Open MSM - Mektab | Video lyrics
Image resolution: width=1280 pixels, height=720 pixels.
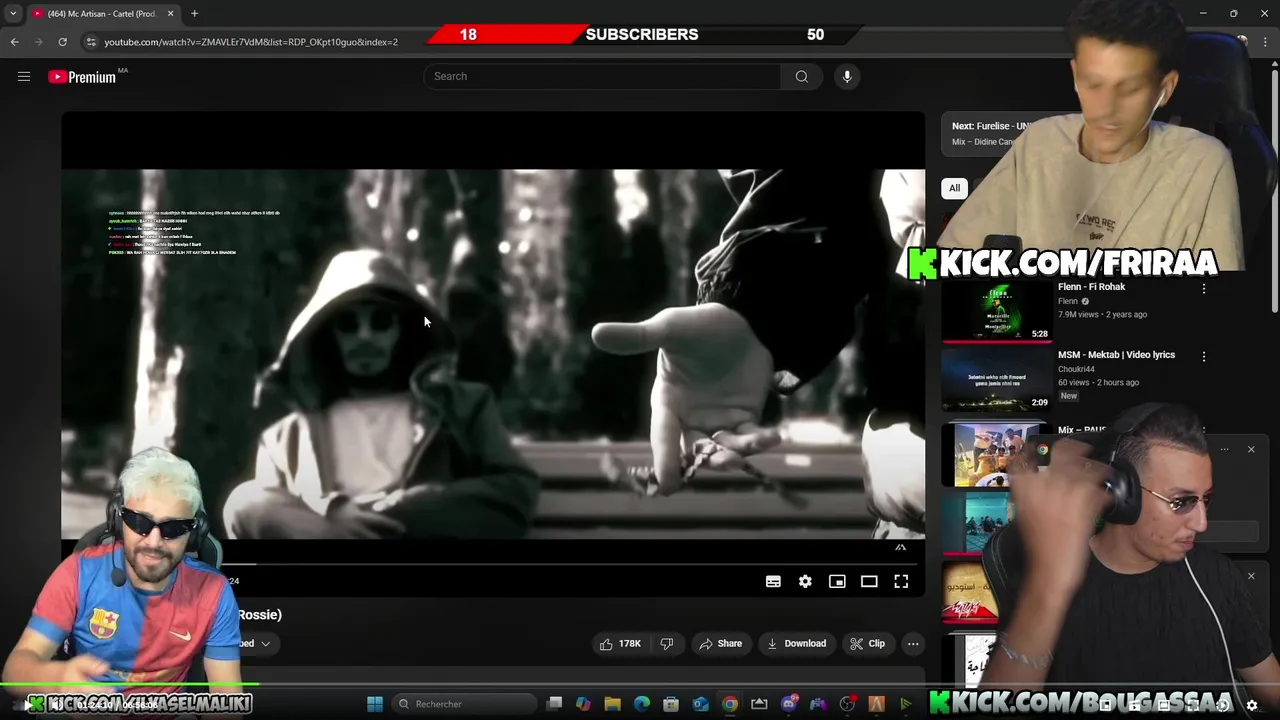(x=1116, y=355)
